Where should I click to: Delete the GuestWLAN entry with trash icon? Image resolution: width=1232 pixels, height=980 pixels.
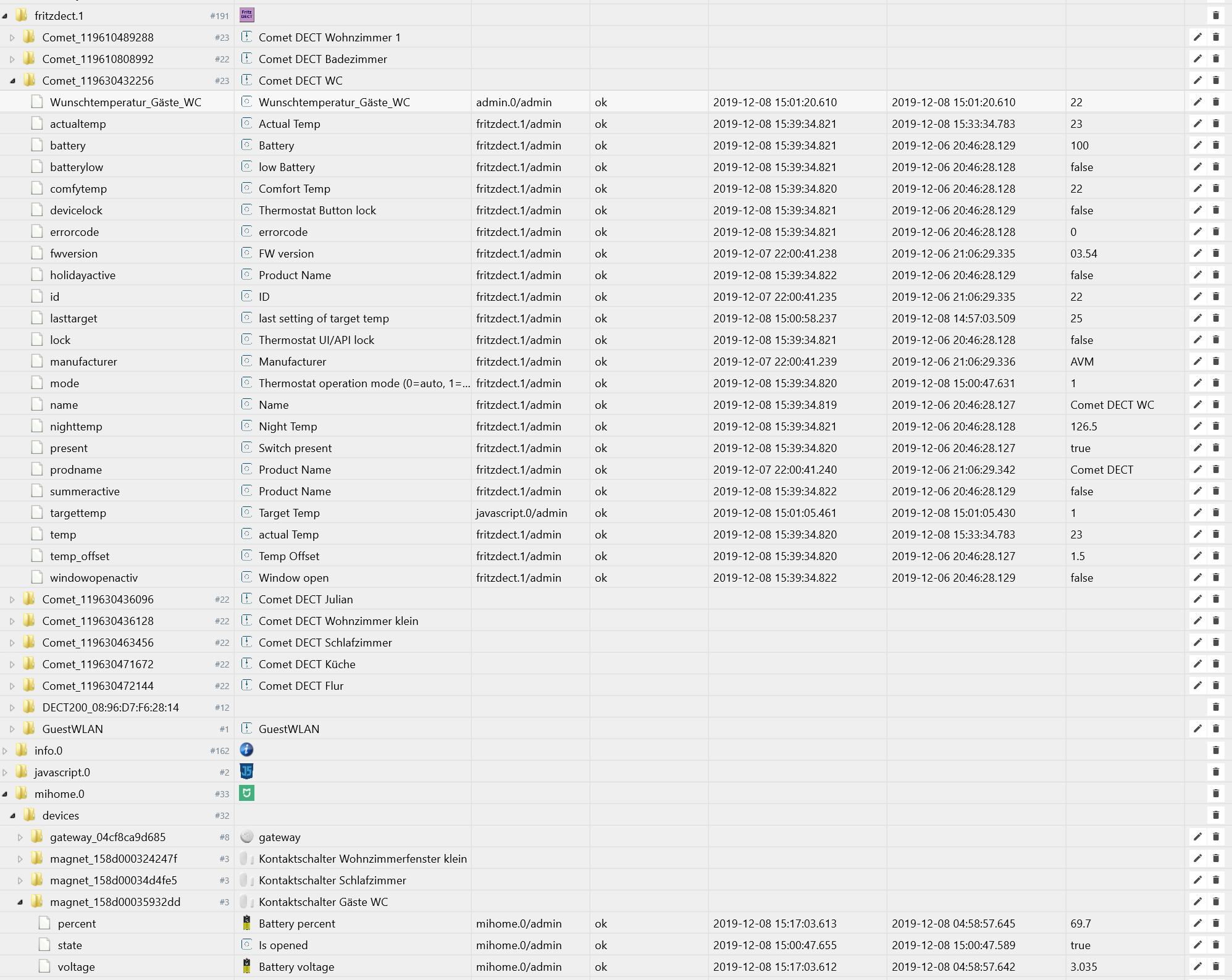[x=1215, y=729]
